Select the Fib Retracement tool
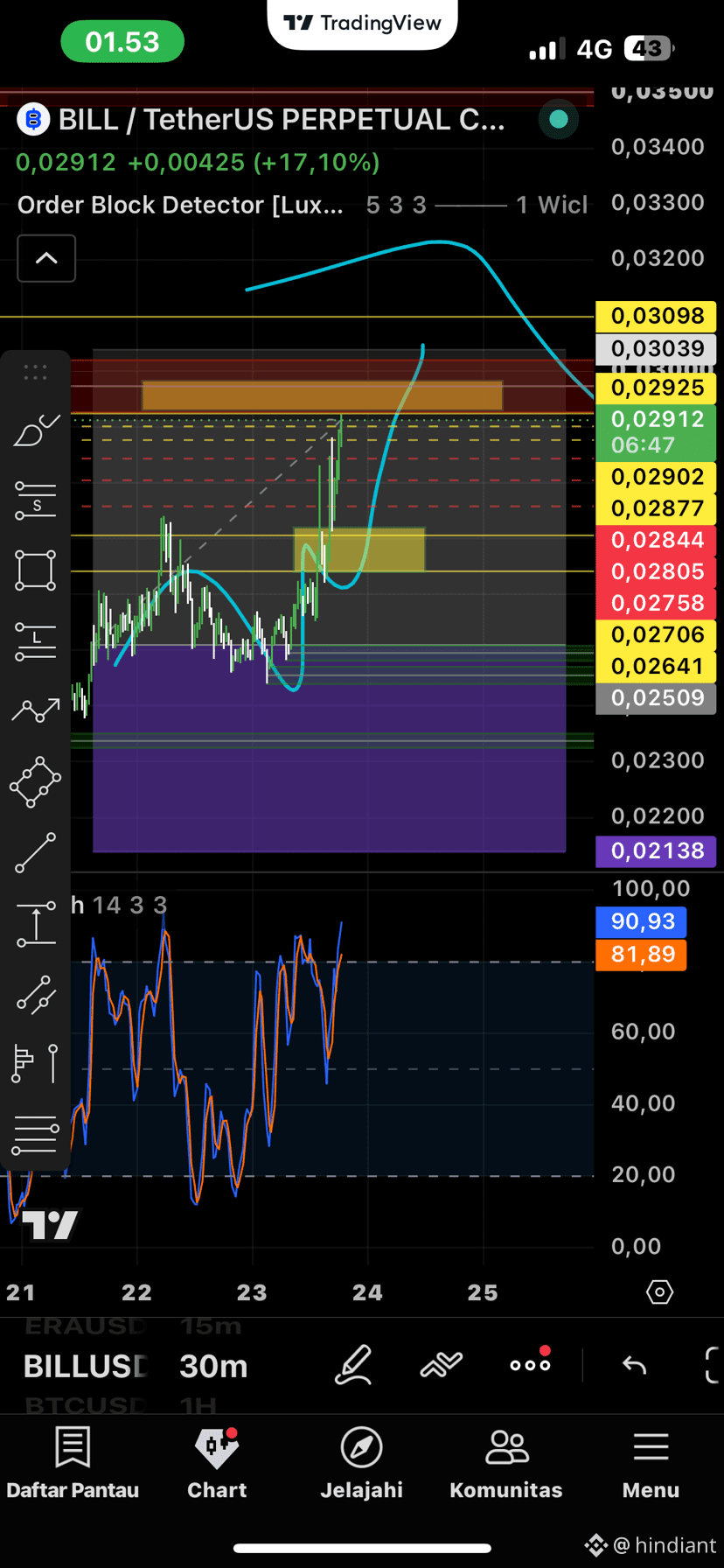Image resolution: width=724 pixels, height=1568 pixels. click(x=35, y=1135)
